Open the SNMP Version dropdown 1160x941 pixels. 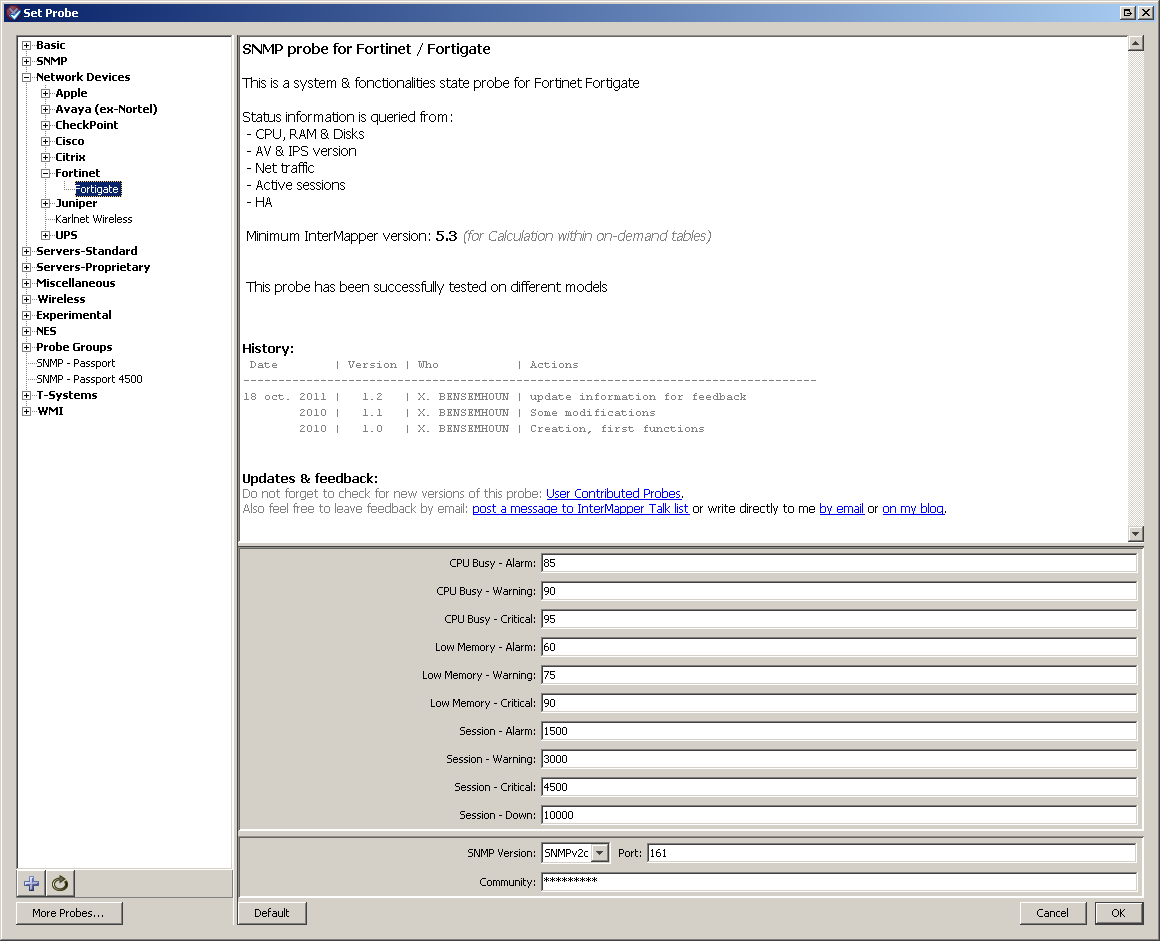[600, 853]
